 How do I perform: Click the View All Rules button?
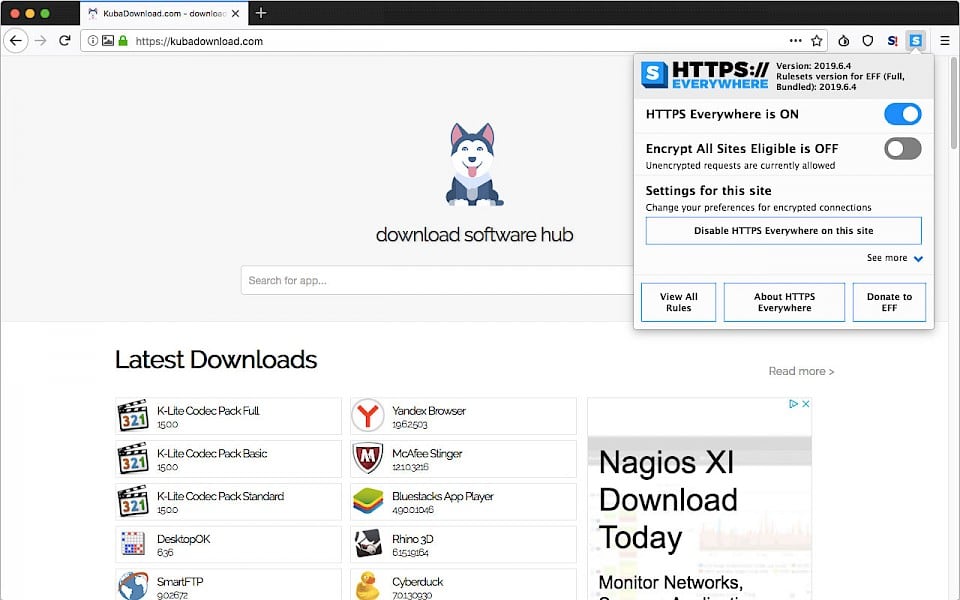click(678, 302)
